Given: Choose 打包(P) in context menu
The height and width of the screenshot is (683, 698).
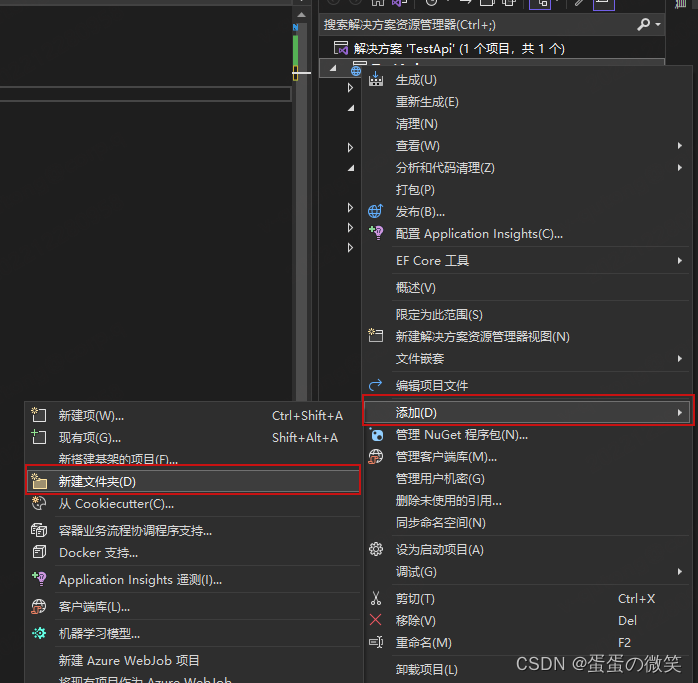Looking at the screenshot, I should pos(415,190).
